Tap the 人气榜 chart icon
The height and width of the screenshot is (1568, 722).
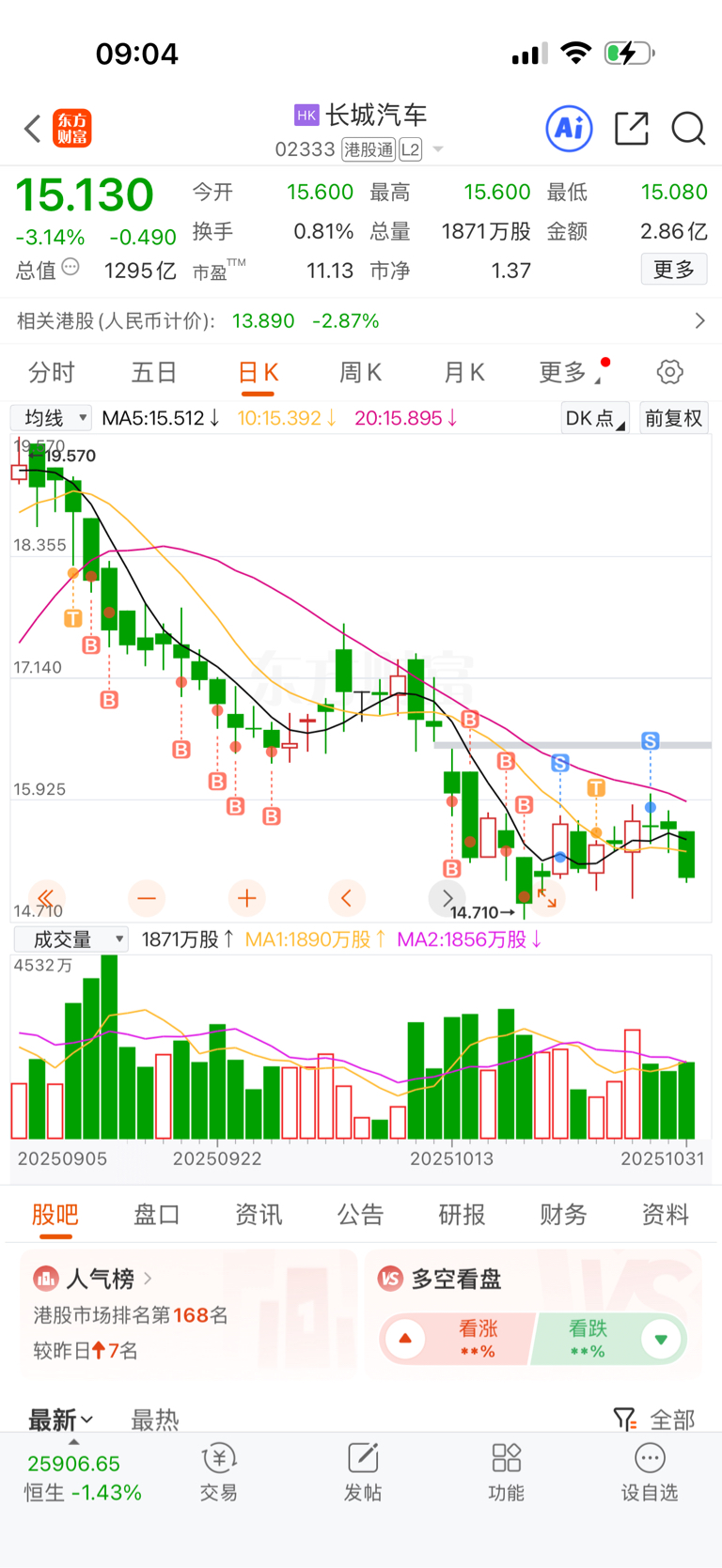pyautogui.click(x=46, y=1279)
